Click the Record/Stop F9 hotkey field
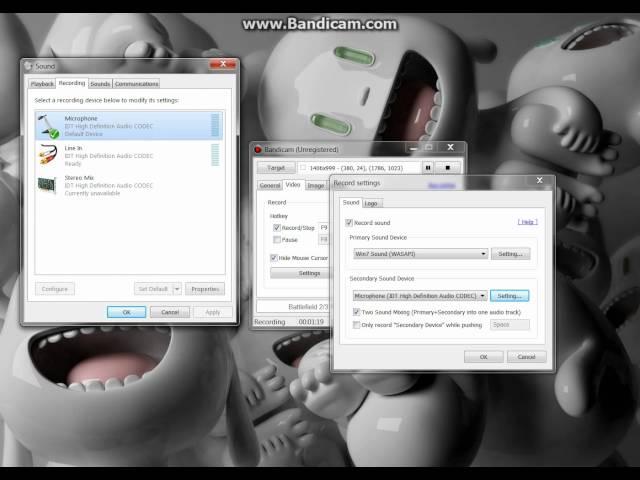640x480 pixels. tap(324, 227)
